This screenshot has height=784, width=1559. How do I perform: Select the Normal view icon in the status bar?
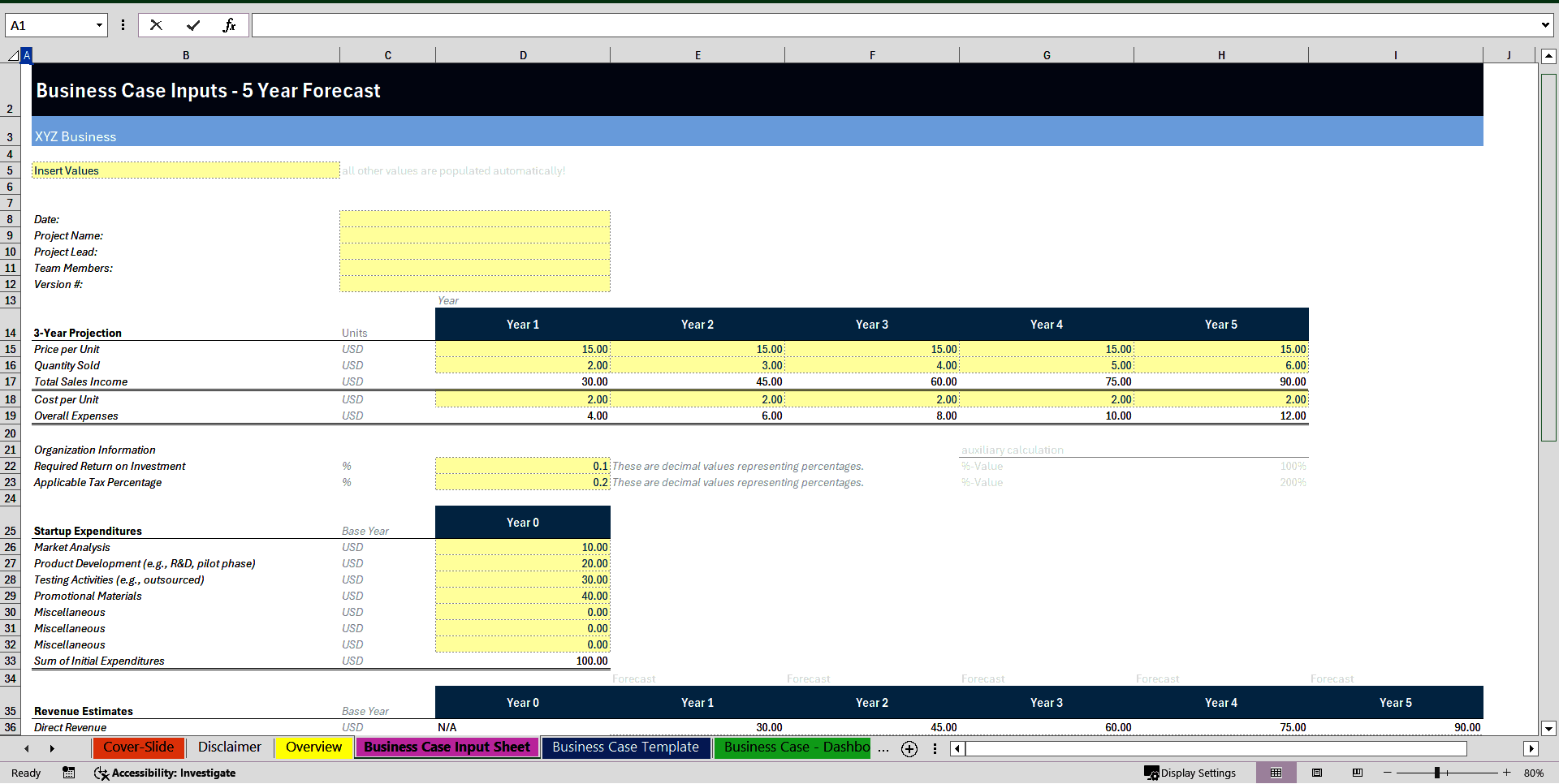pos(1276,773)
